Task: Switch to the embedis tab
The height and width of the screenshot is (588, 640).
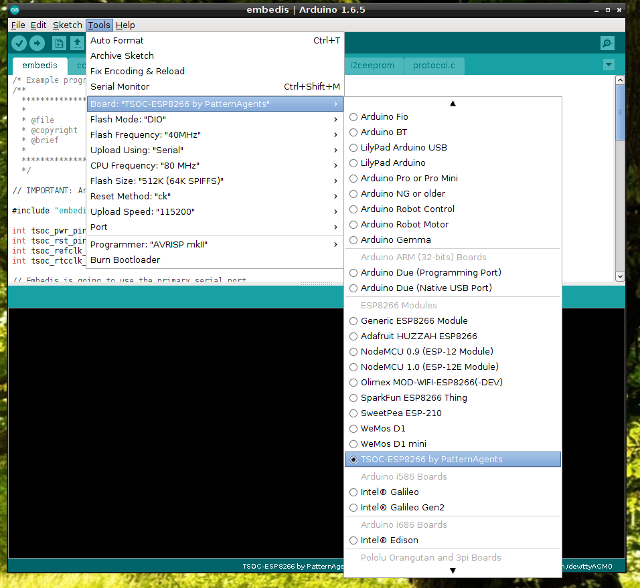Action: click(40, 65)
